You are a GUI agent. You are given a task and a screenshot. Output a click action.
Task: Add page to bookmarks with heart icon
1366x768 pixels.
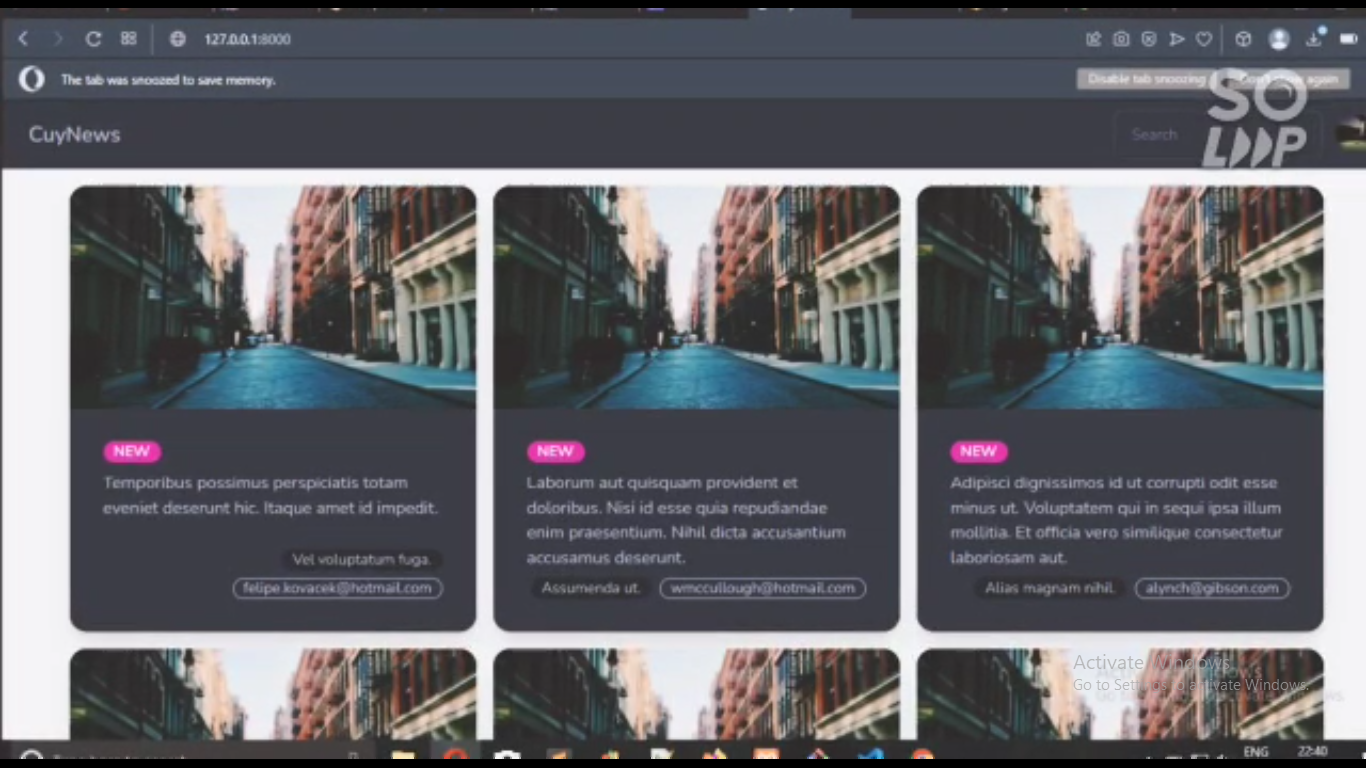(x=1204, y=39)
